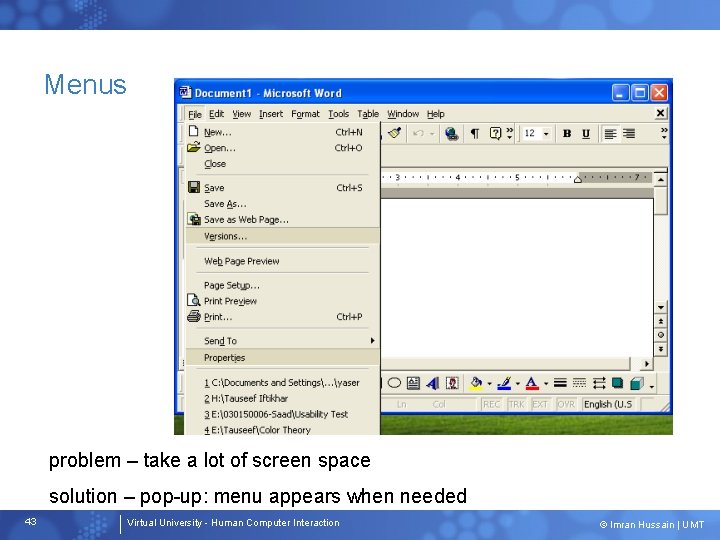Select Properties in the File menu
Screen dimensions: 720x540
click(282, 358)
